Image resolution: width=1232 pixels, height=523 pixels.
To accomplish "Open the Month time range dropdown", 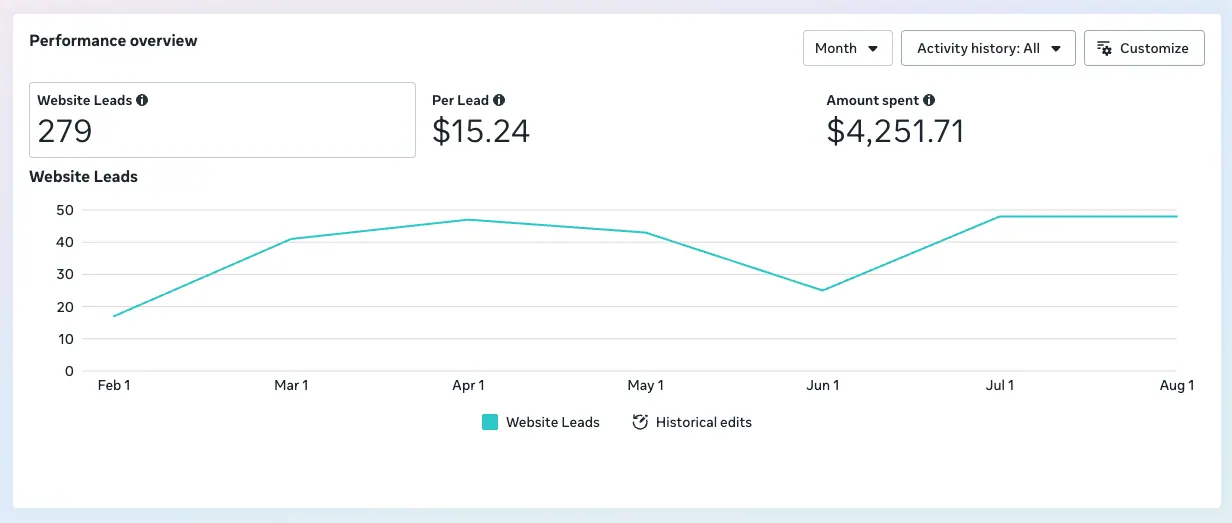I will point(847,48).
